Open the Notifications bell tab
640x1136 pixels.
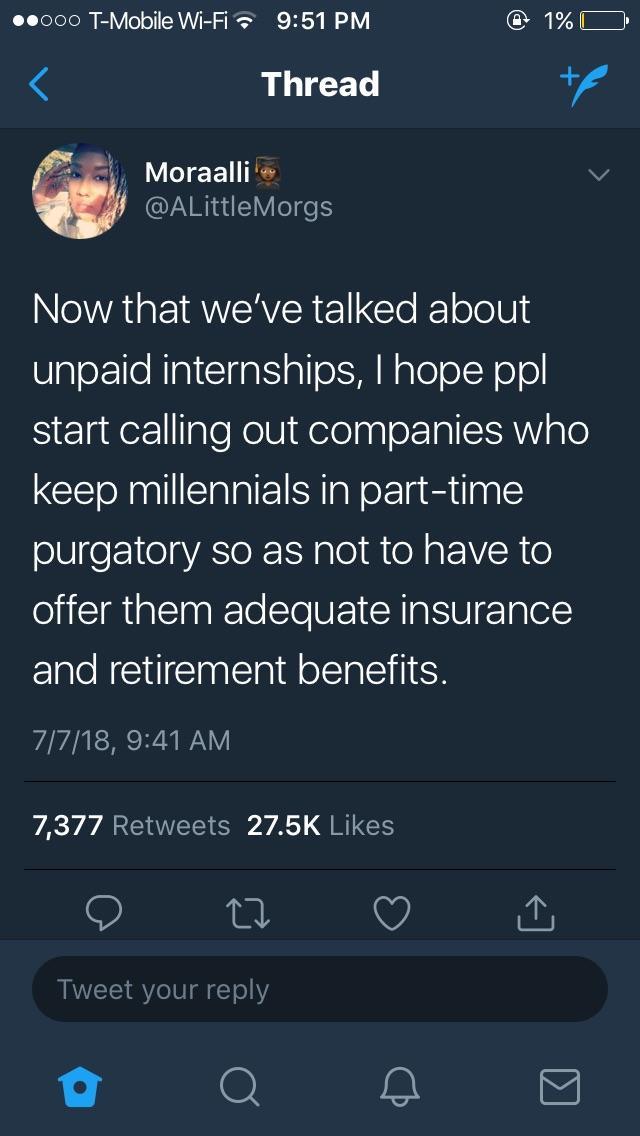tap(399, 1085)
